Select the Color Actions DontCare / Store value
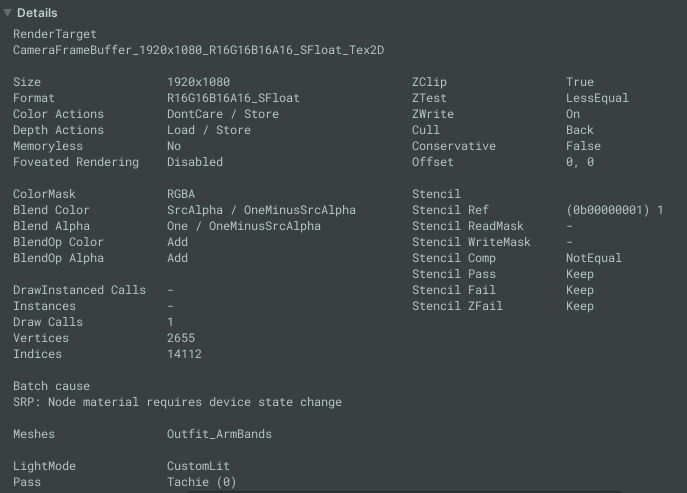The width and height of the screenshot is (687, 493). [223, 114]
